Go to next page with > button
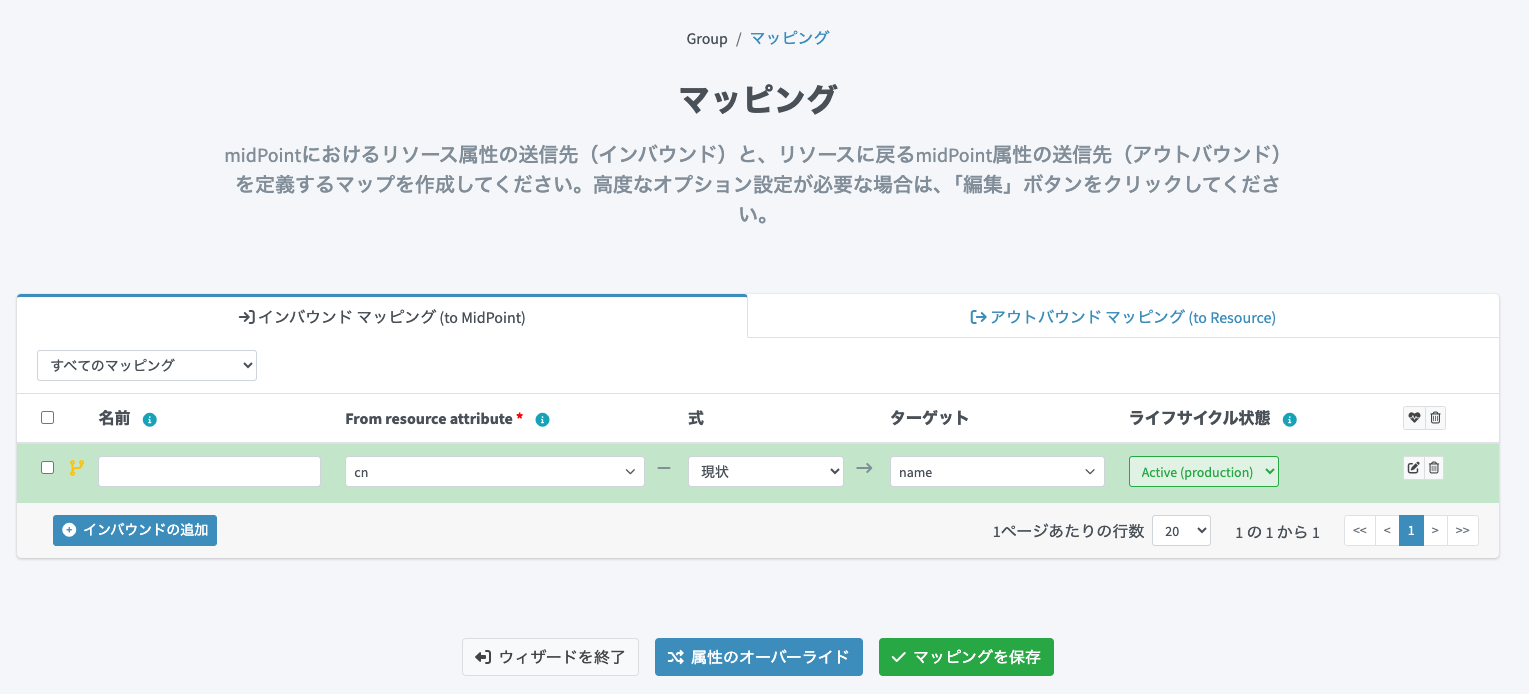The image size is (1529, 694). (1435, 530)
